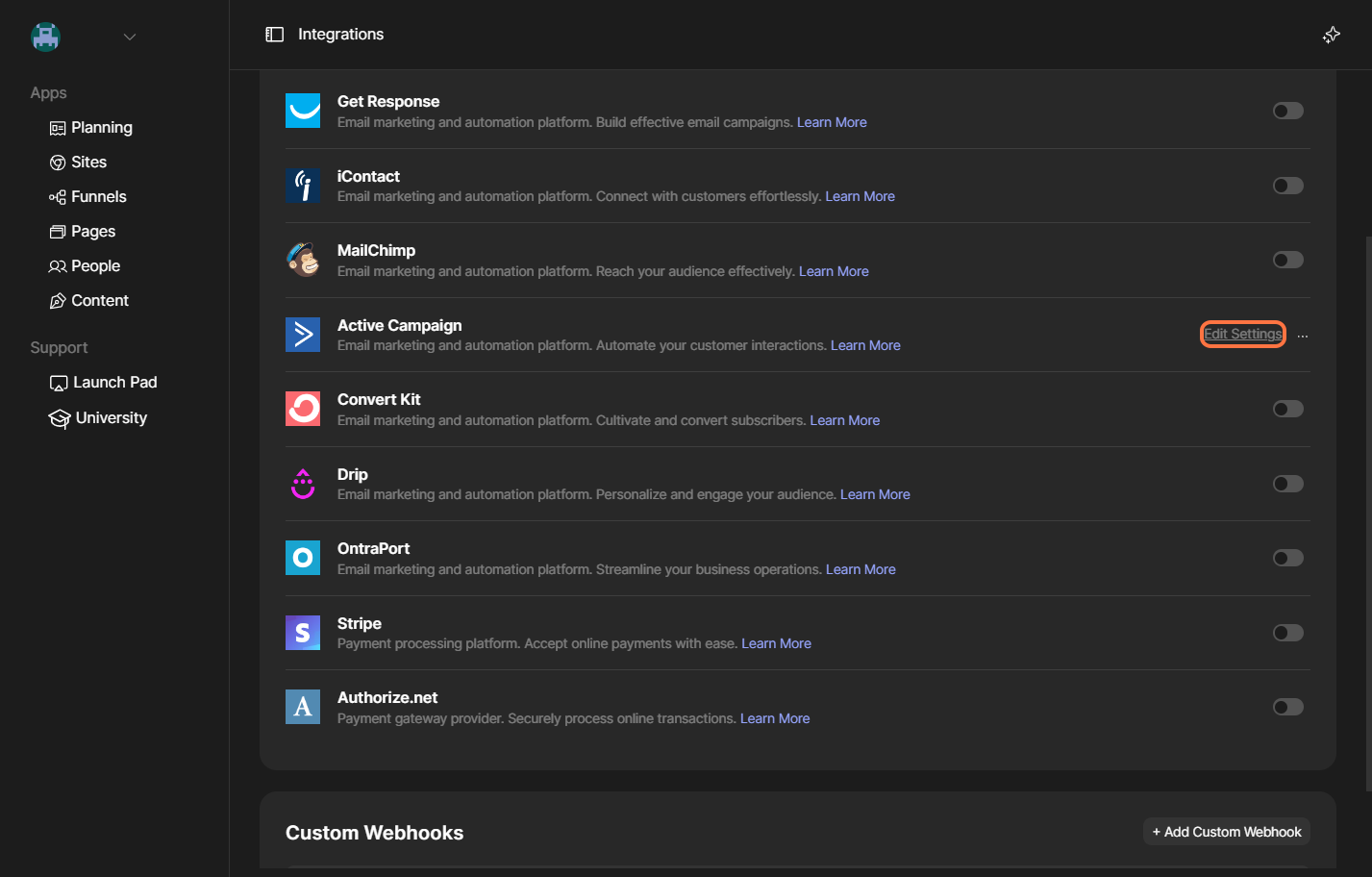Click the Integrations page title

tap(340, 35)
